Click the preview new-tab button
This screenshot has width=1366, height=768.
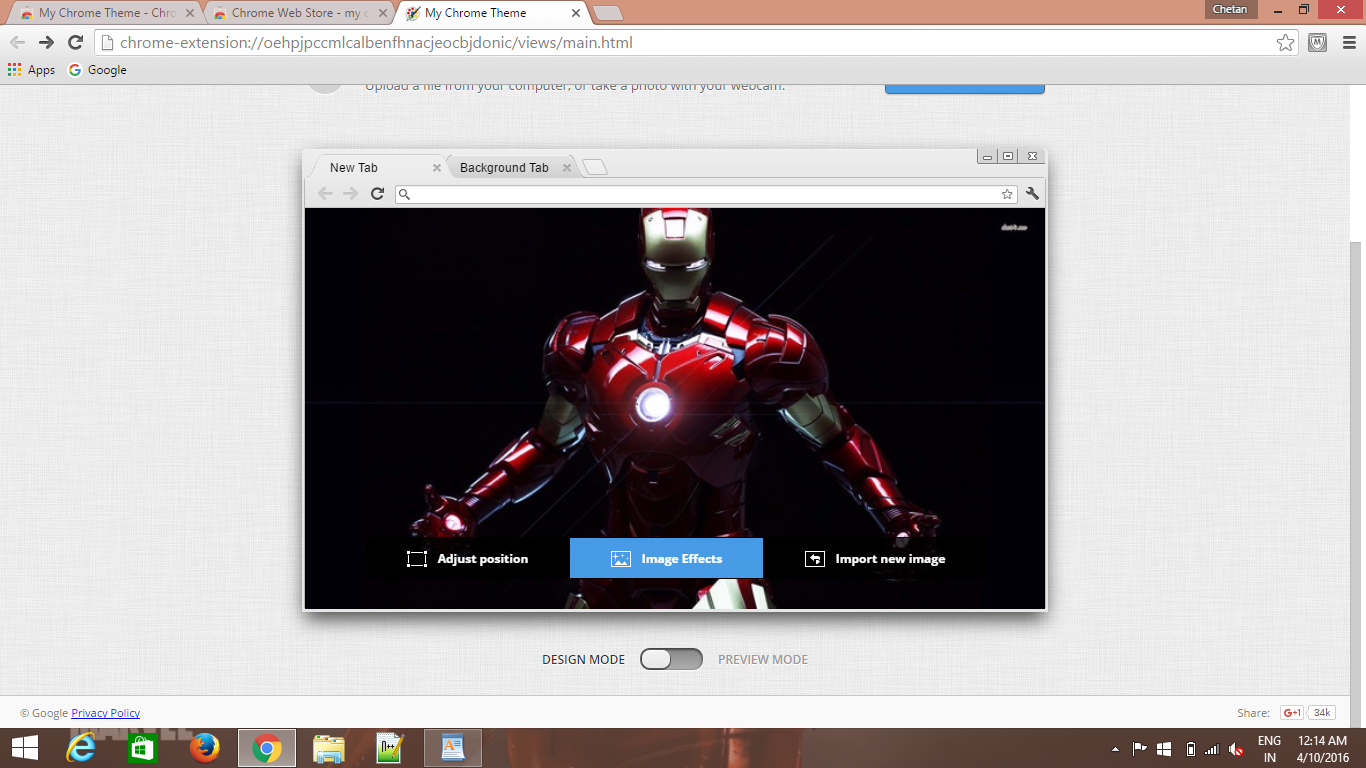[x=595, y=167]
